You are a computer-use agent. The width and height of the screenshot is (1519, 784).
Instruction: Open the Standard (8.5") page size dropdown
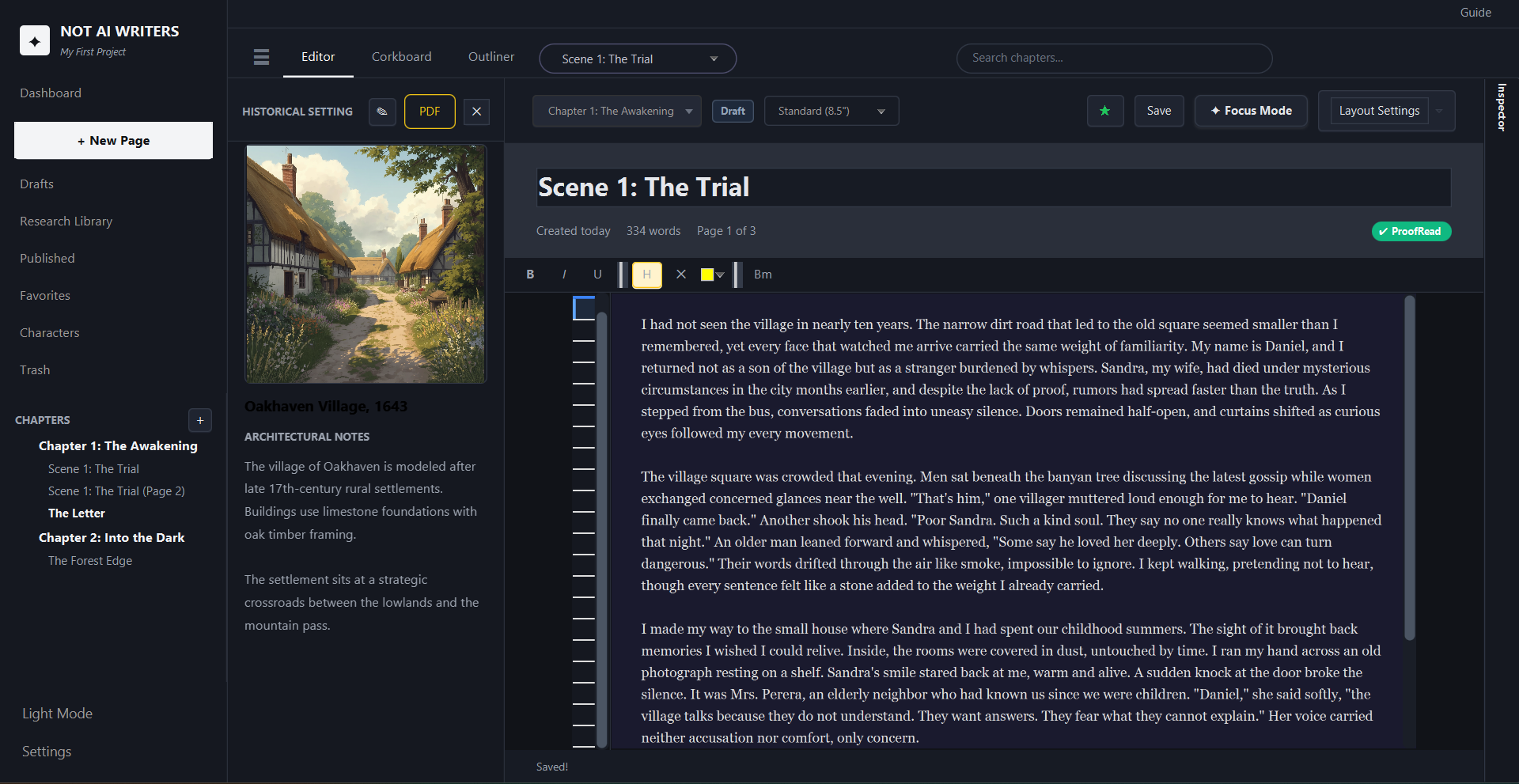click(x=831, y=112)
